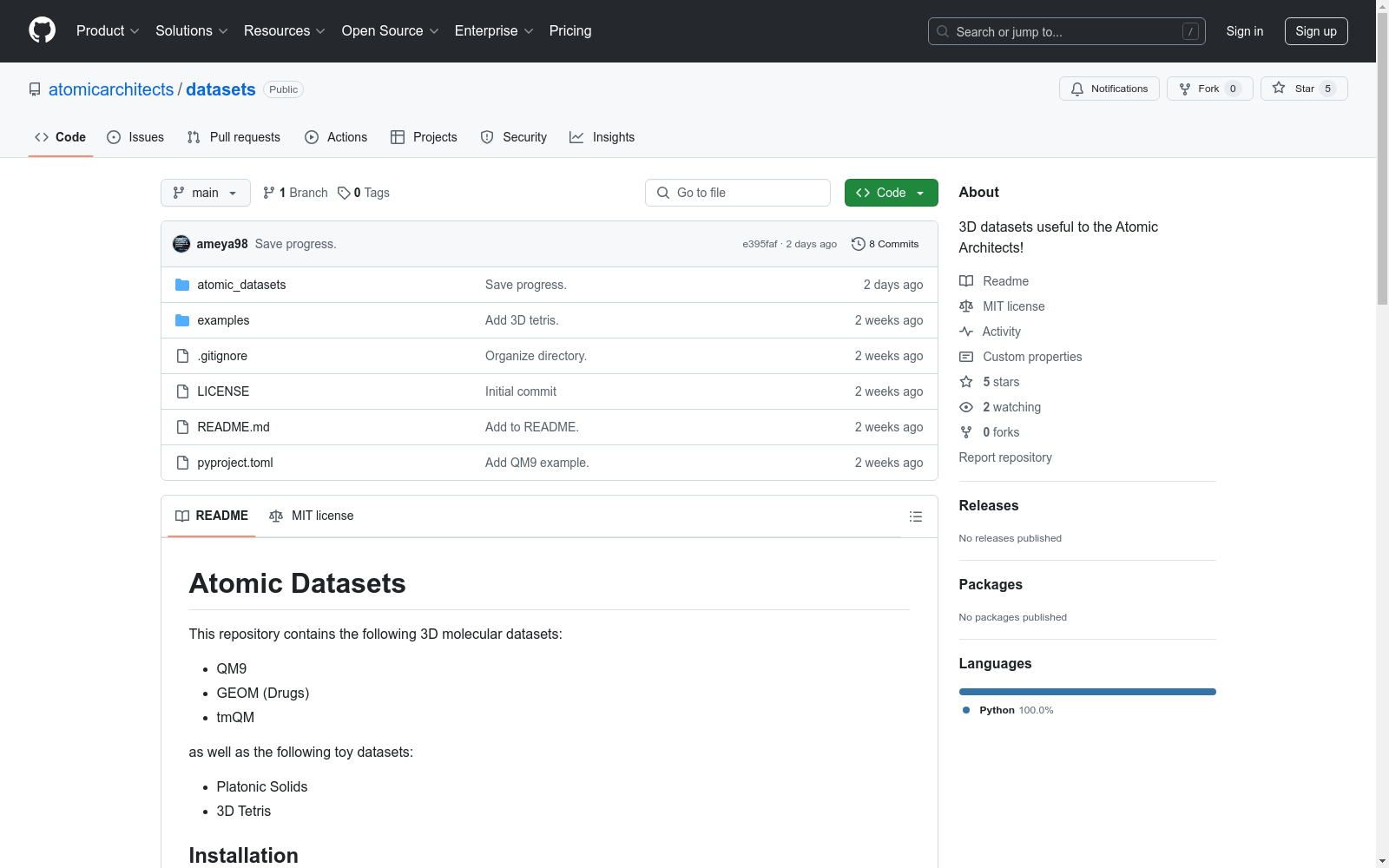The image size is (1389, 868).
Task: Select the README tab
Action: (x=212, y=516)
